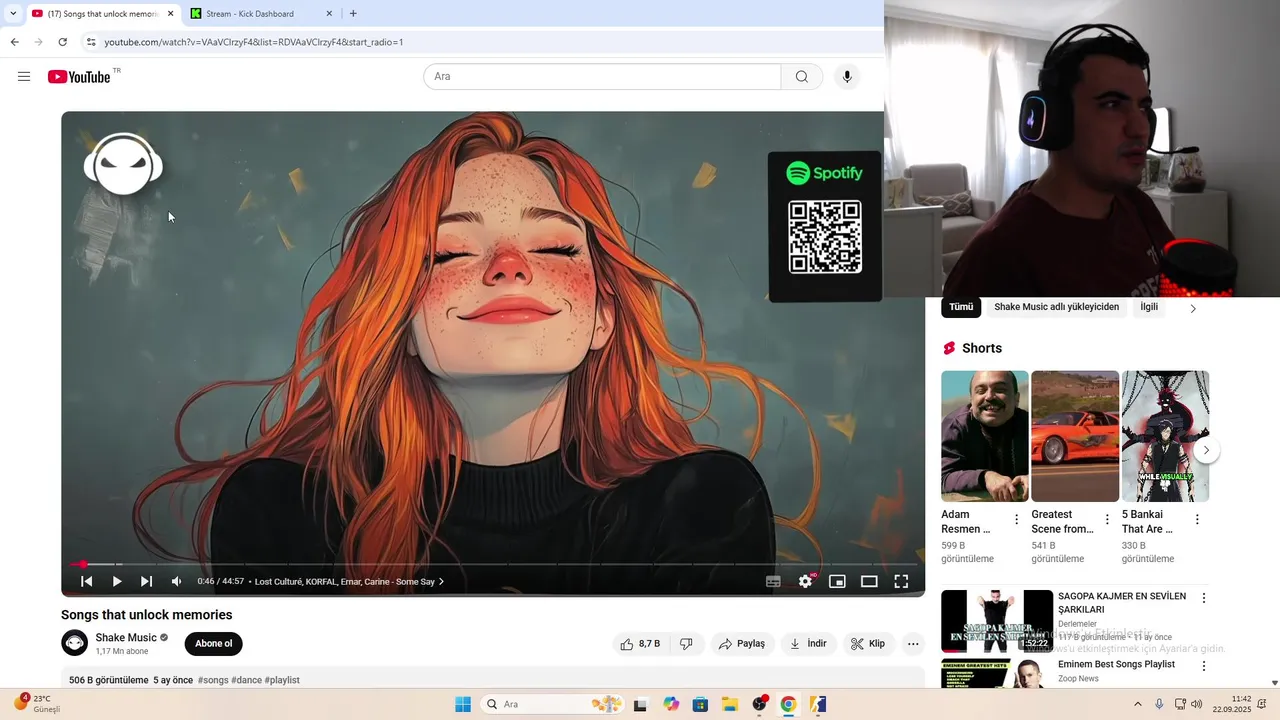1280x720 pixels.
Task: Open the YouTube hamburger guide menu
Action: pyautogui.click(x=24, y=77)
